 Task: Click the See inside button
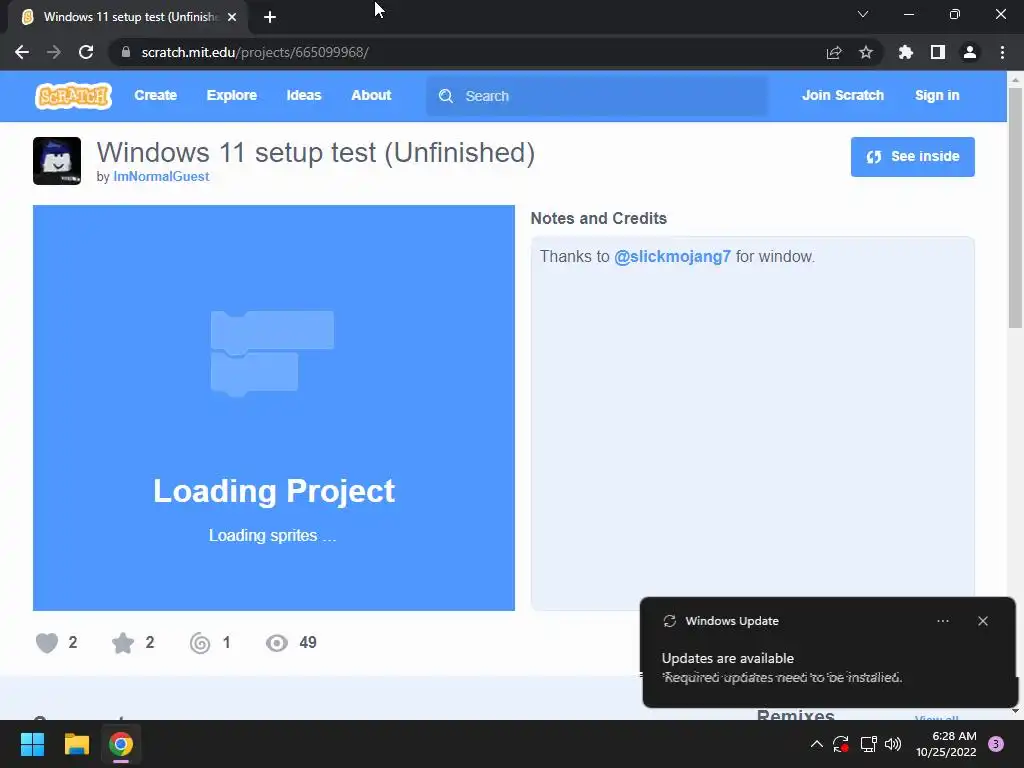(x=912, y=157)
